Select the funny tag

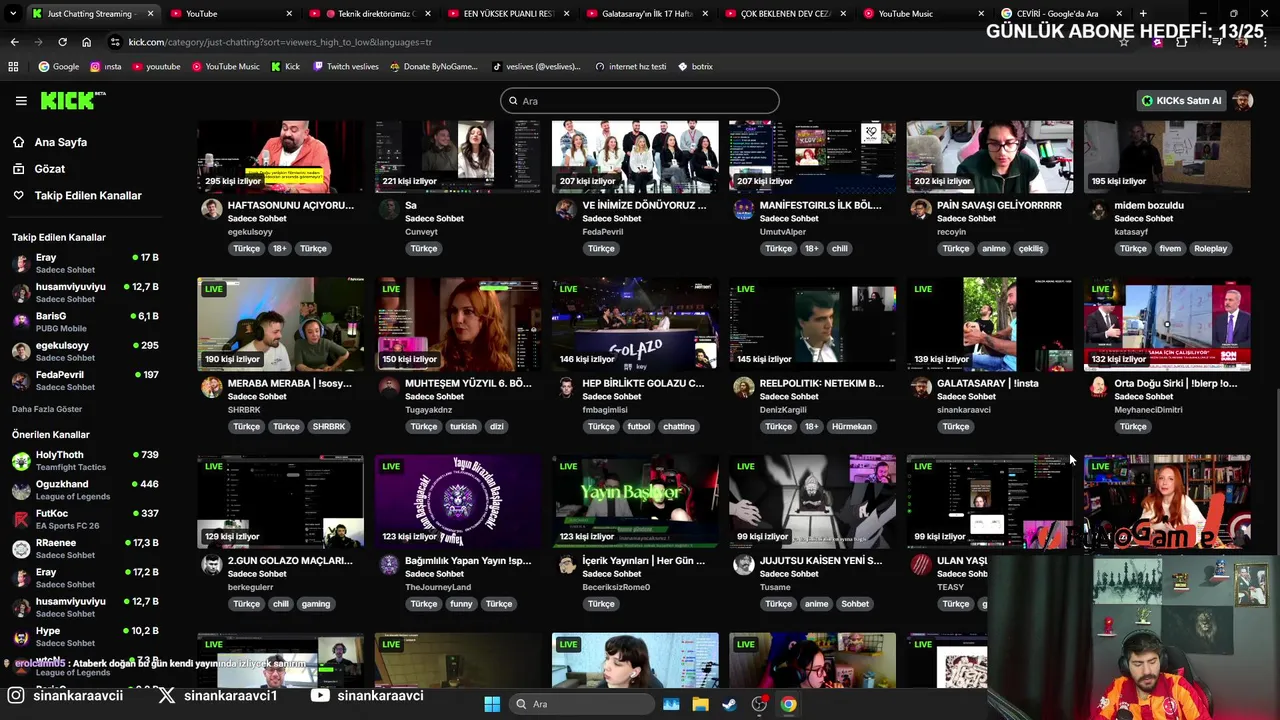[x=461, y=604]
